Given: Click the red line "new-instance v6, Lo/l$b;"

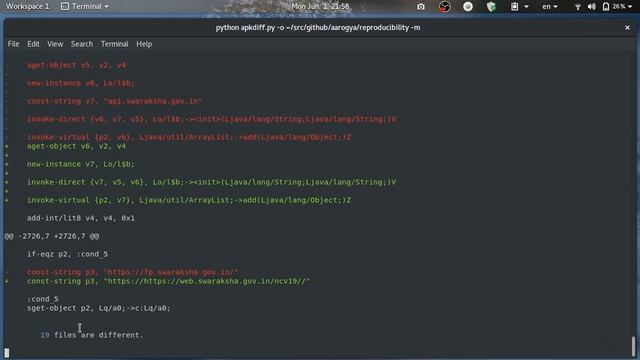Looking at the screenshot, I should (81, 83).
